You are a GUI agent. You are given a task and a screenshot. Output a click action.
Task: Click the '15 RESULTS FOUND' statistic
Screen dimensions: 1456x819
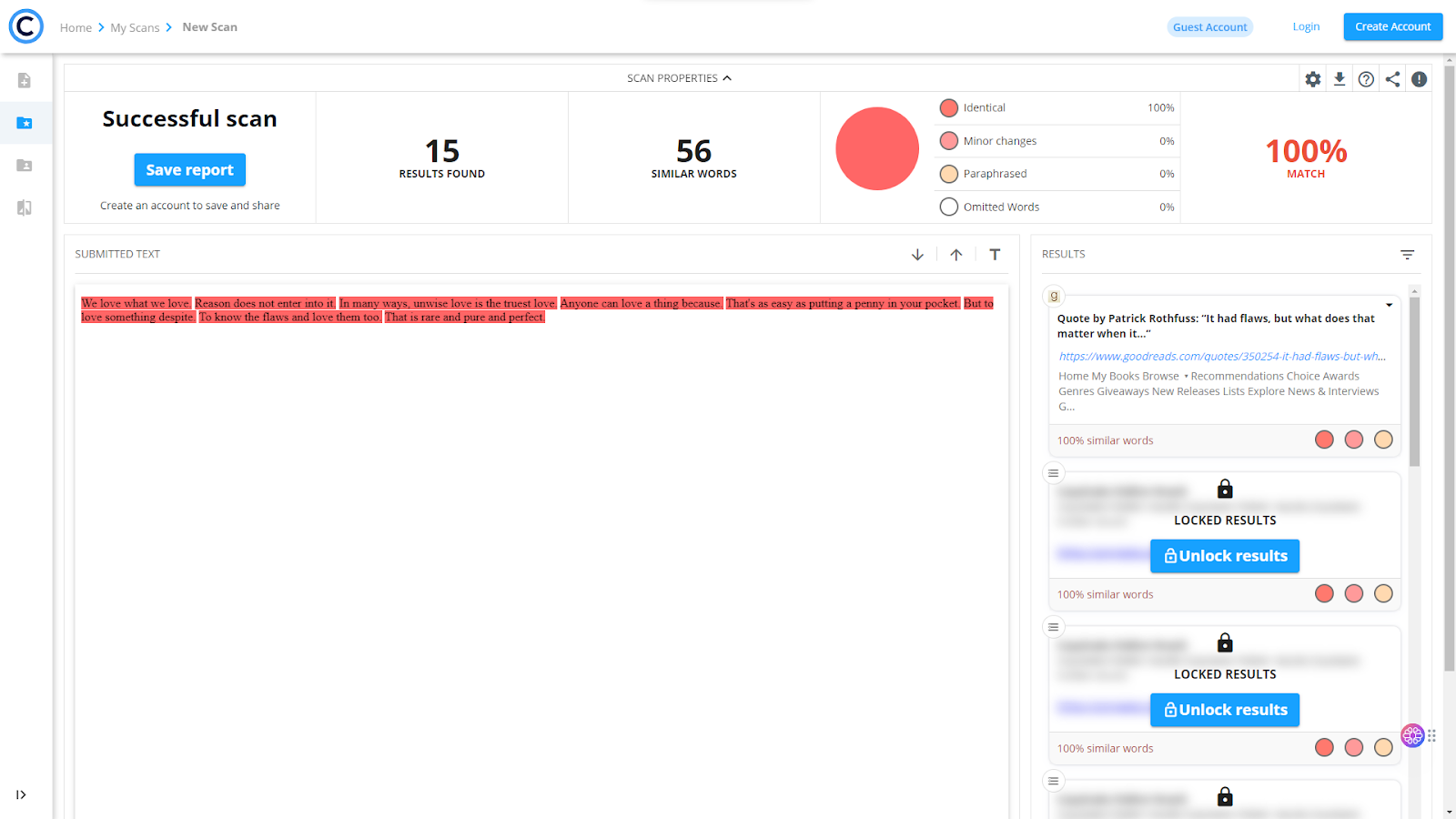pyautogui.click(x=442, y=157)
